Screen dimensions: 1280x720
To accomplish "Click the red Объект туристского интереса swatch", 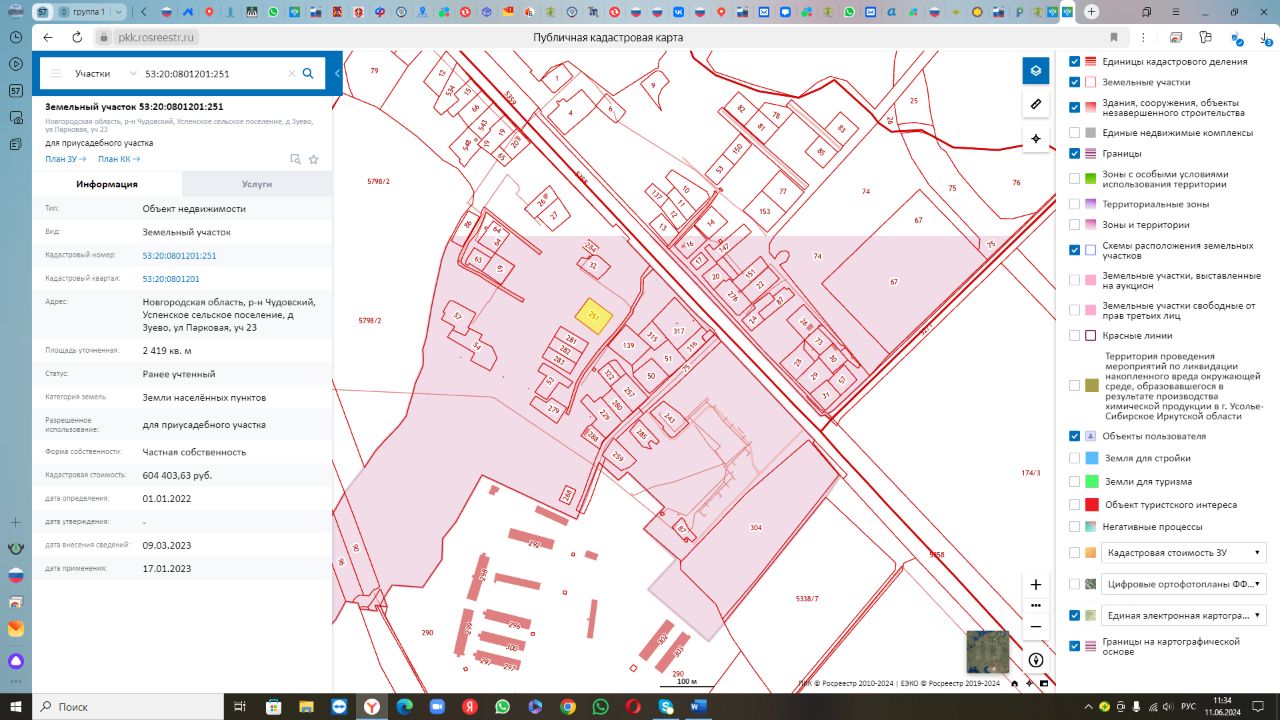I will pyautogui.click(x=1091, y=505).
